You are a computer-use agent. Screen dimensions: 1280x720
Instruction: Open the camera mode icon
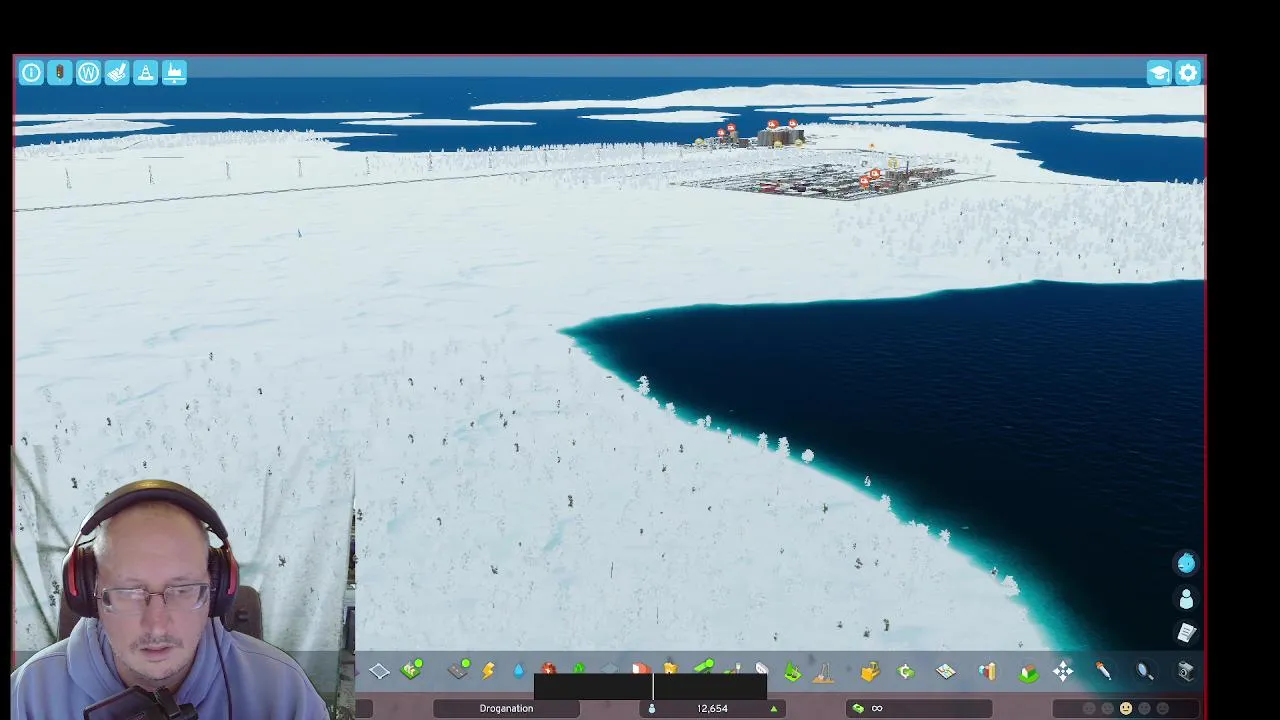(1186, 671)
